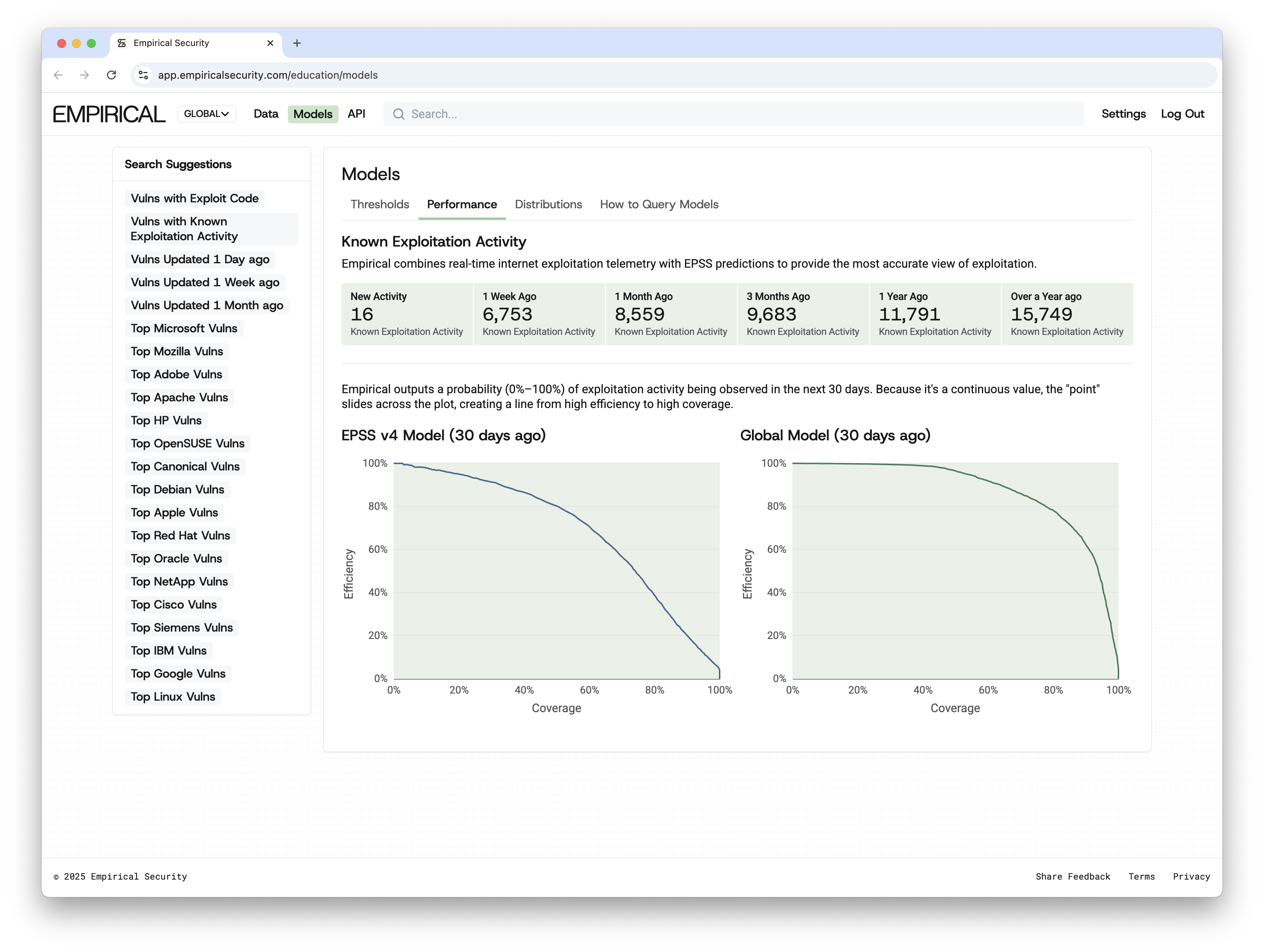Reload the page with refresh icon

pos(111,75)
